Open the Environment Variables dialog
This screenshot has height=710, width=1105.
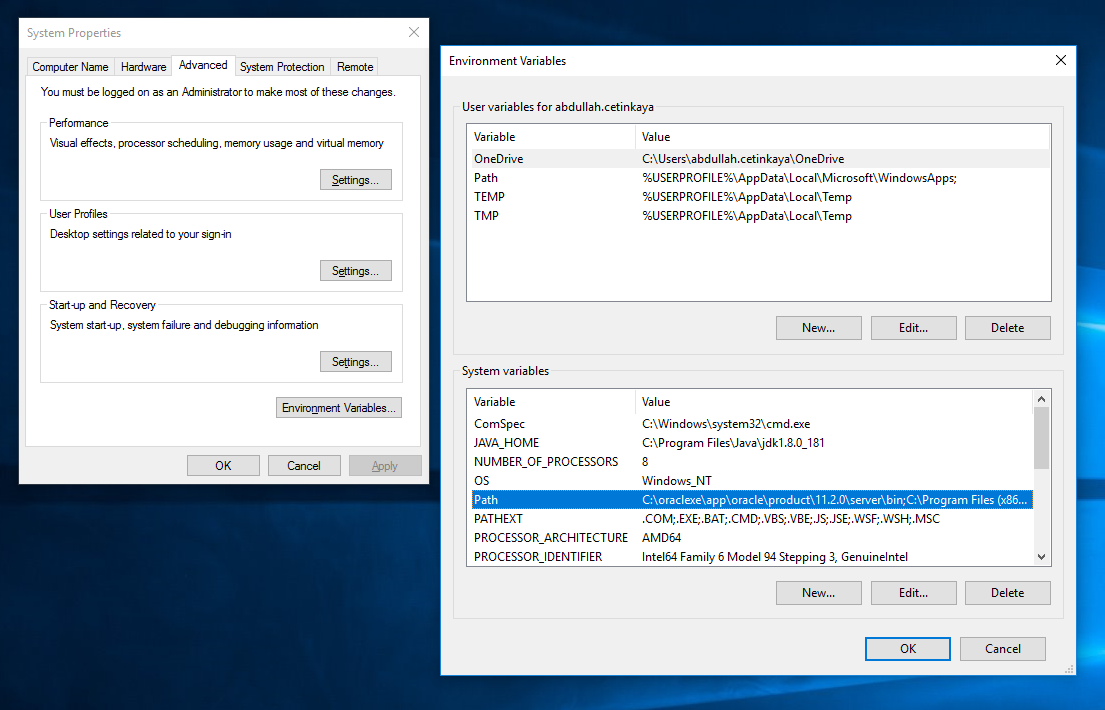tap(338, 407)
